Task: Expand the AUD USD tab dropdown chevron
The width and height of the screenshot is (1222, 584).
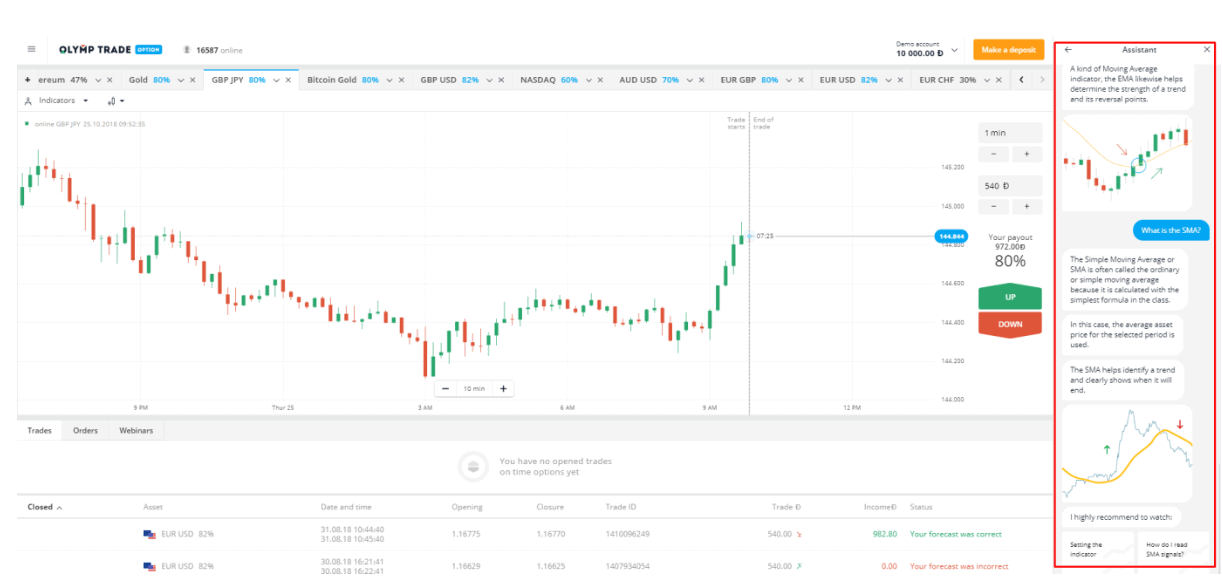Action: 689,80
